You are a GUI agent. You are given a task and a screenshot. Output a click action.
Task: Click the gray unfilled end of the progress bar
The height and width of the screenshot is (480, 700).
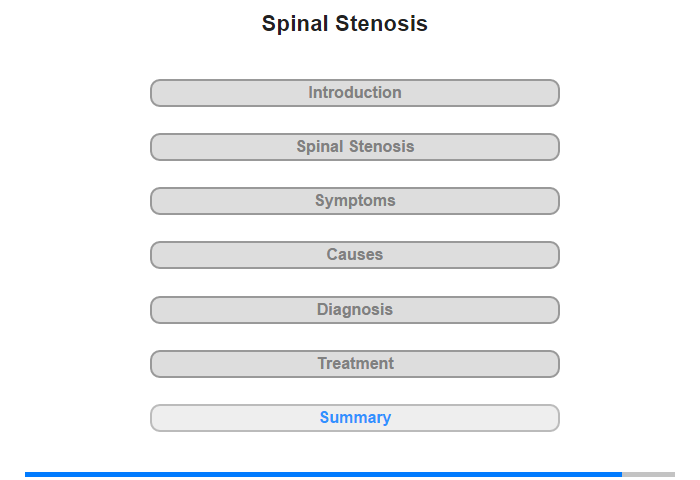click(x=648, y=474)
